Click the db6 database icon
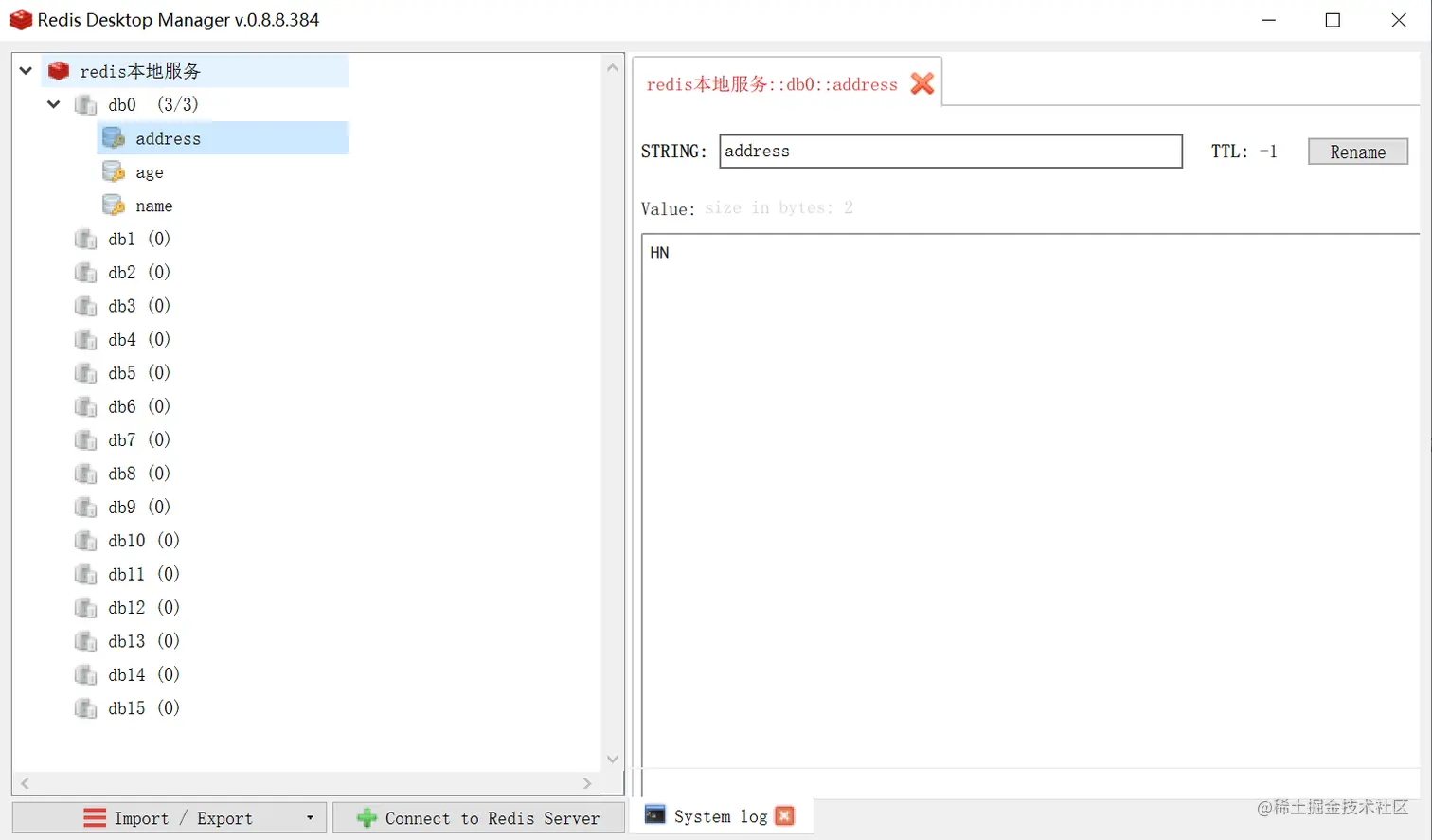The width and height of the screenshot is (1432, 840). pyautogui.click(x=85, y=406)
